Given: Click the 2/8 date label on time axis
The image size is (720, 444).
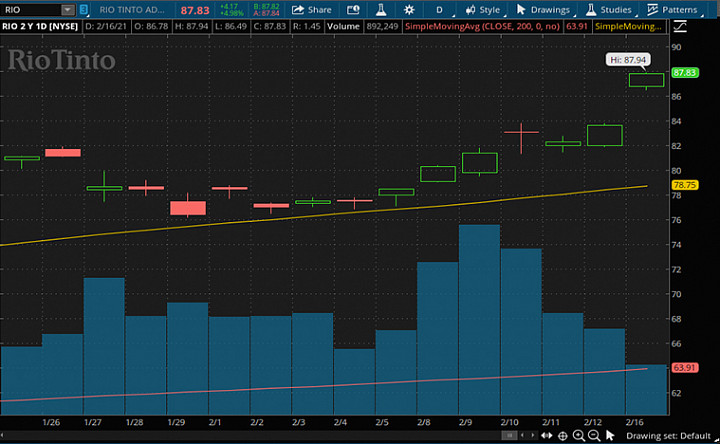Looking at the screenshot, I should [x=423, y=422].
